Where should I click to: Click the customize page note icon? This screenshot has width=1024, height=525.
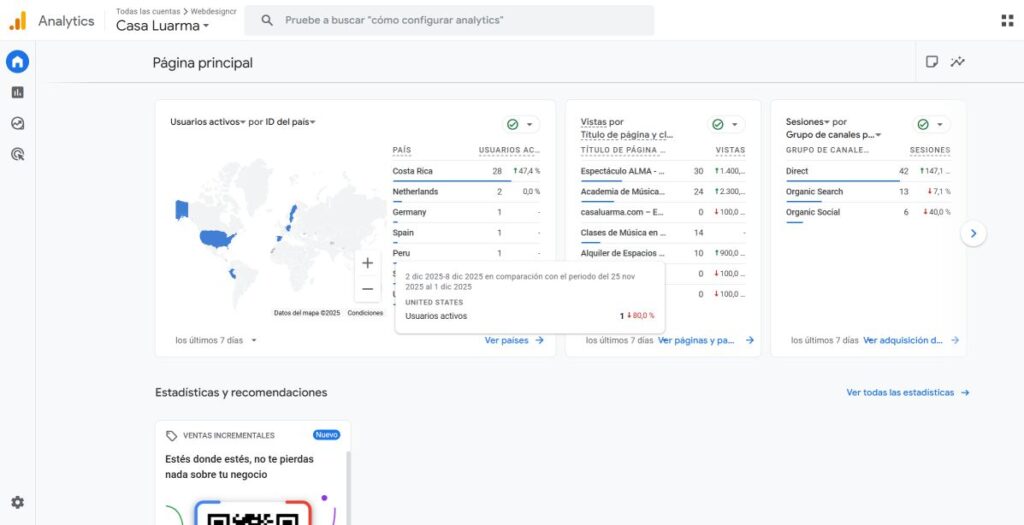tap(931, 62)
